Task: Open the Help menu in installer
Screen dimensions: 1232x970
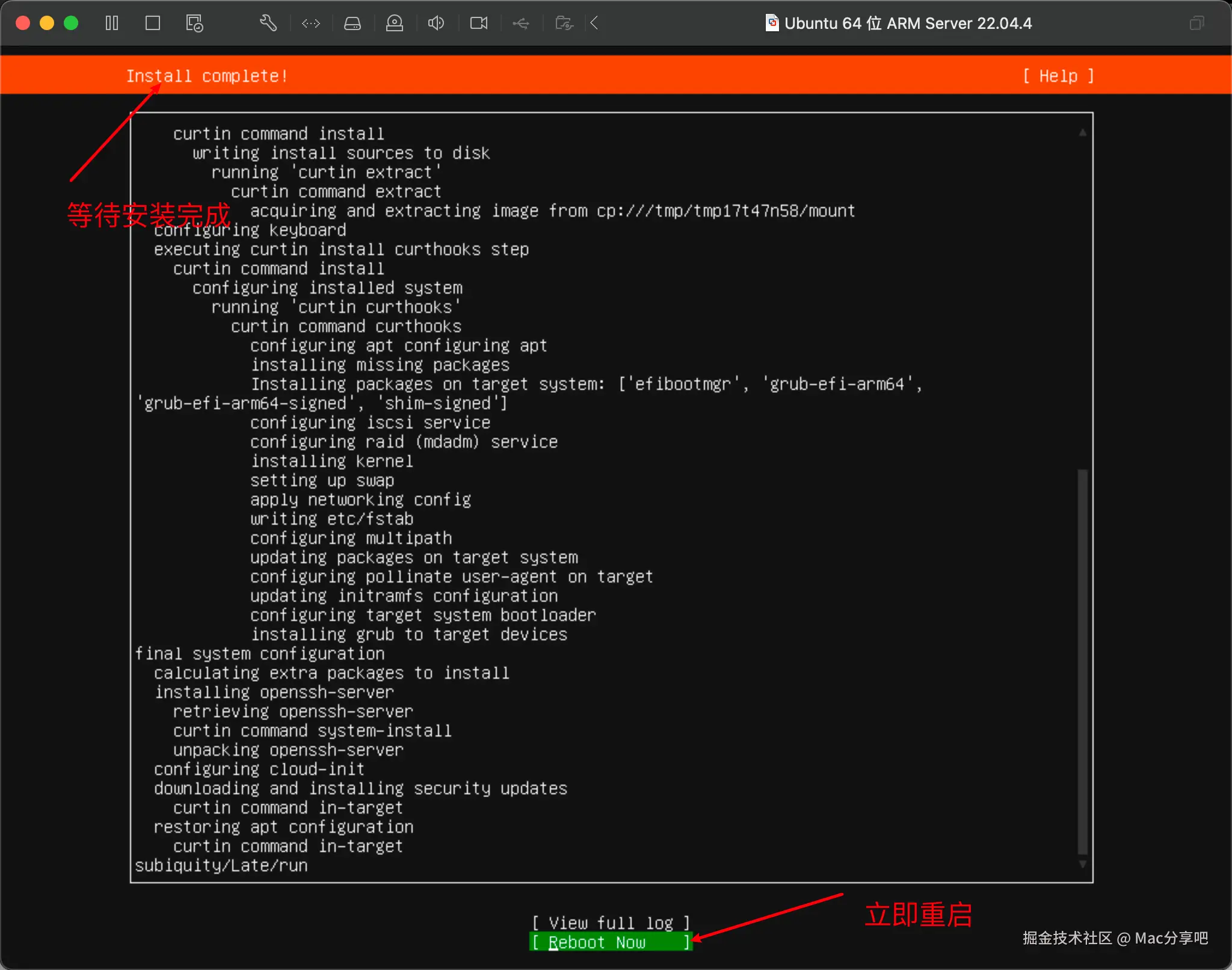Action: click(1058, 76)
